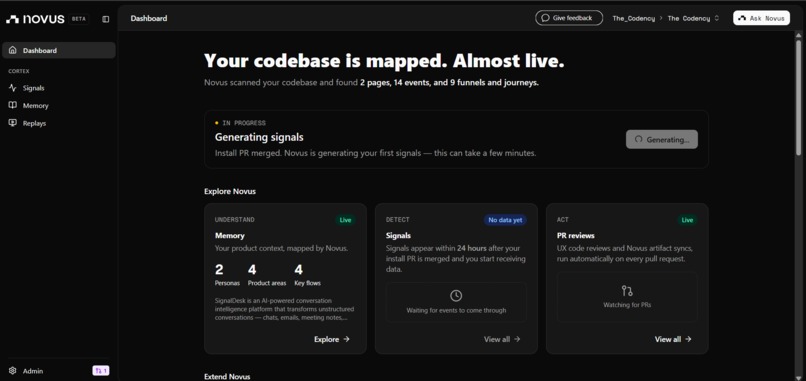Click View all in PR reviews card

pyautogui.click(x=673, y=339)
